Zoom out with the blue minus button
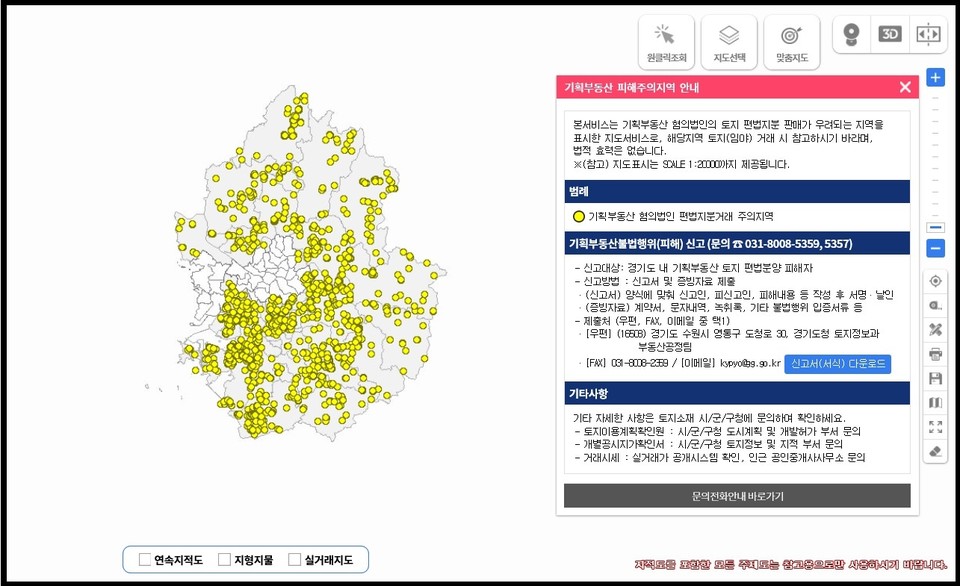This screenshot has width=960, height=586. coord(935,249)
